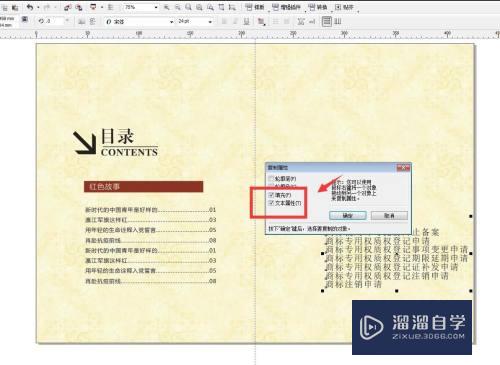Click the application launcher monitor icon
The height and width of the screenshot is (365, 500).
pyautogui.click(x=94, y=7)
